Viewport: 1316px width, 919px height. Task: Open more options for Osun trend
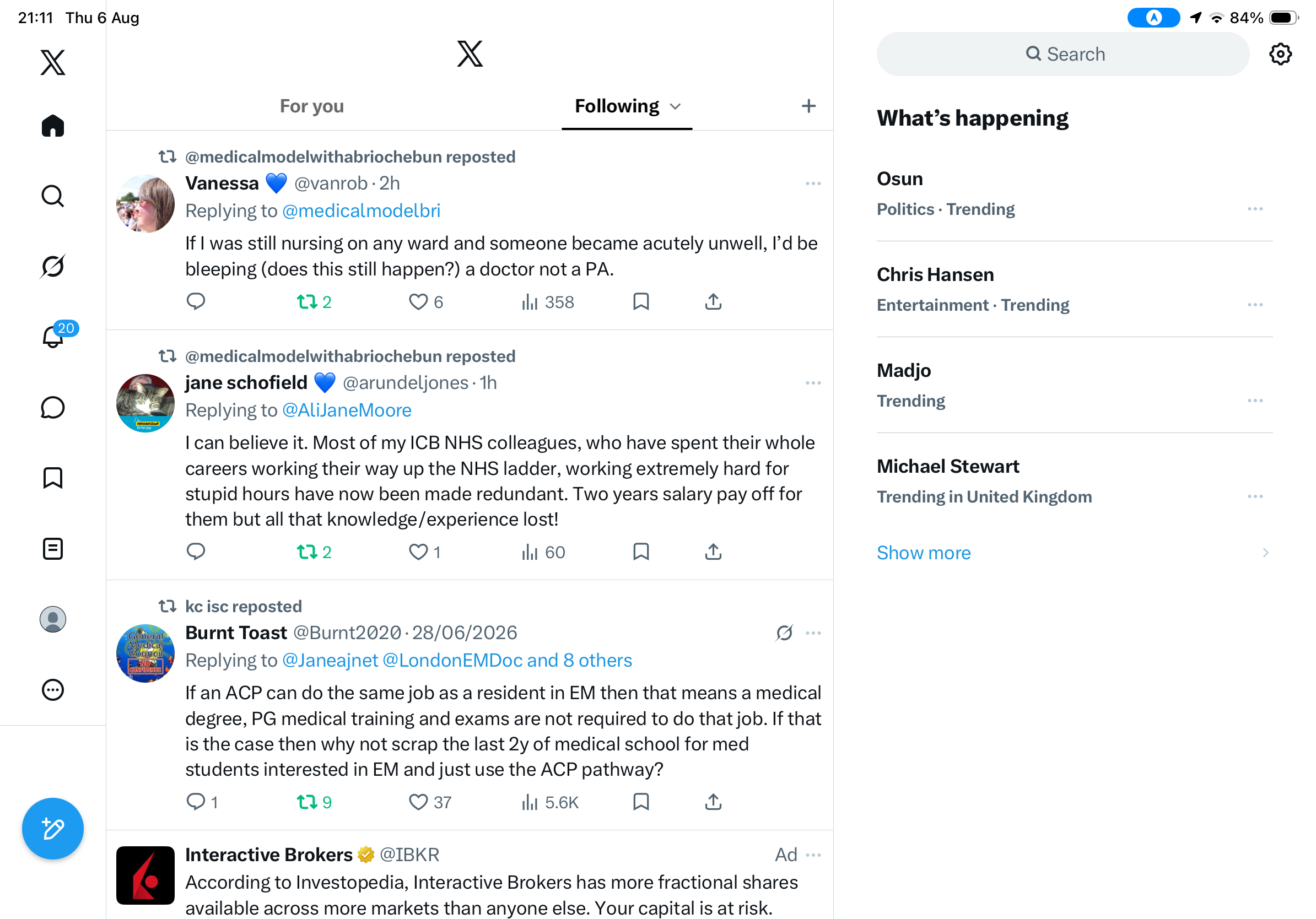point(1255,209)
